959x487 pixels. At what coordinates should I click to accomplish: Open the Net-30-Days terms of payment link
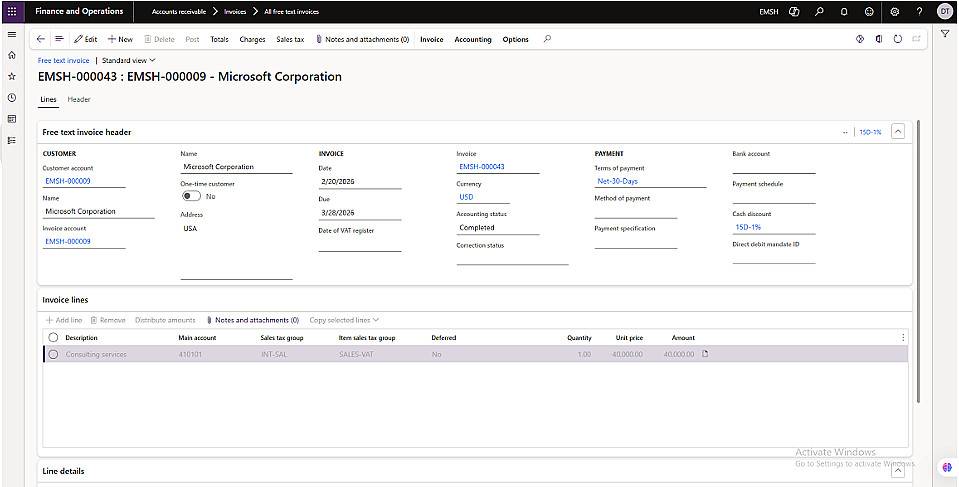tap(617, 181)
